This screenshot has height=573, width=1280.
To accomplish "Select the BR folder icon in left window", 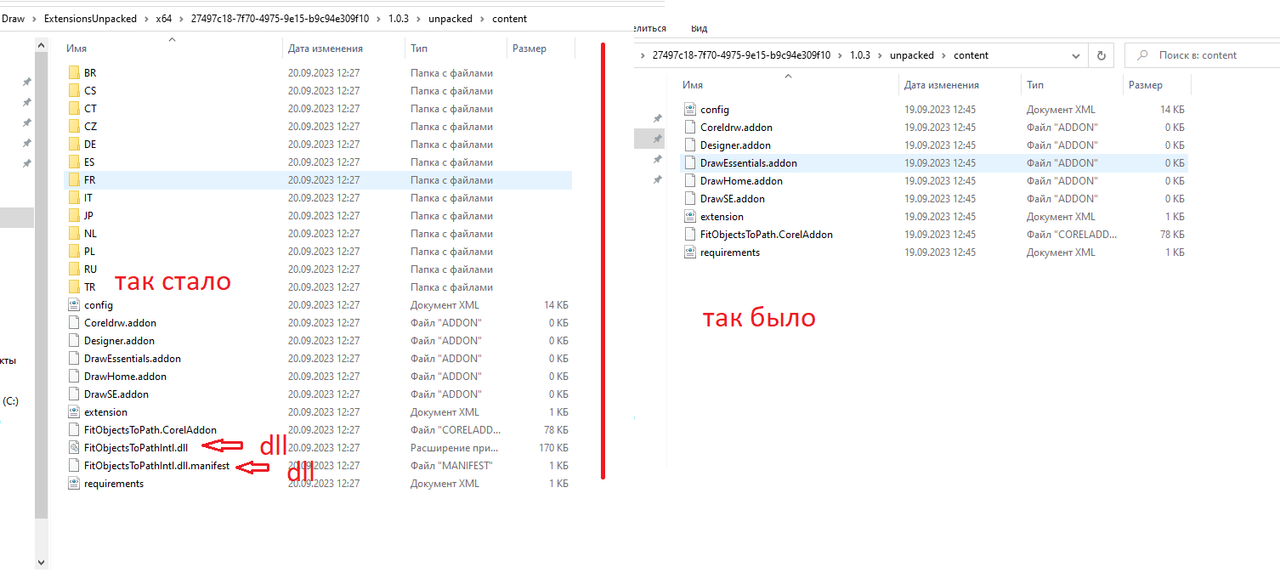I will [74, 73].
